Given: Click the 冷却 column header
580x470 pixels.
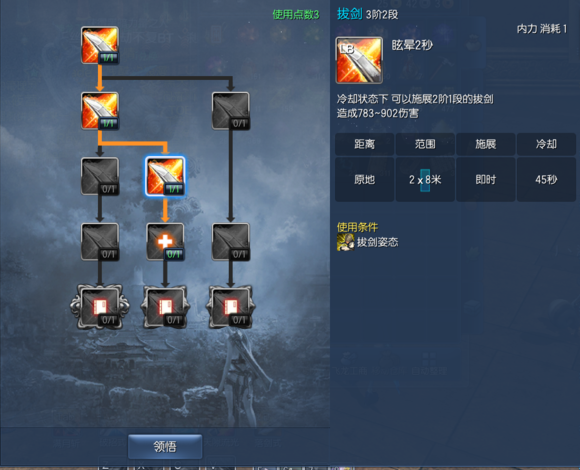Looking at the screenshot, I should (x=546, y=144).
